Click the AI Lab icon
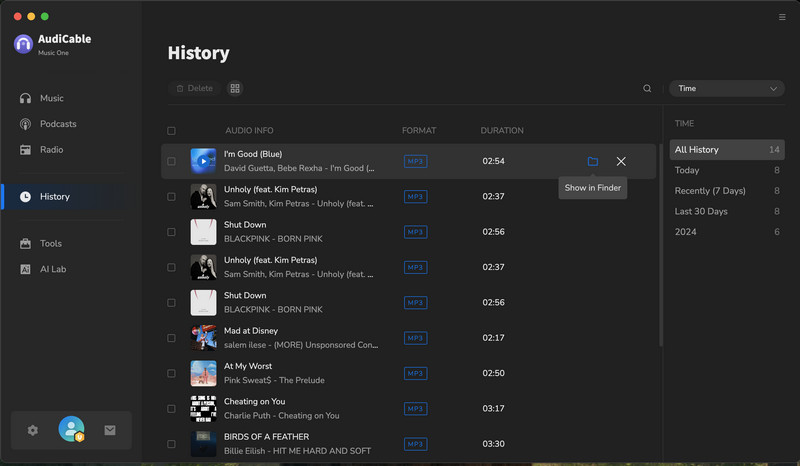This screenshot has width=800, height=466. 25,269
